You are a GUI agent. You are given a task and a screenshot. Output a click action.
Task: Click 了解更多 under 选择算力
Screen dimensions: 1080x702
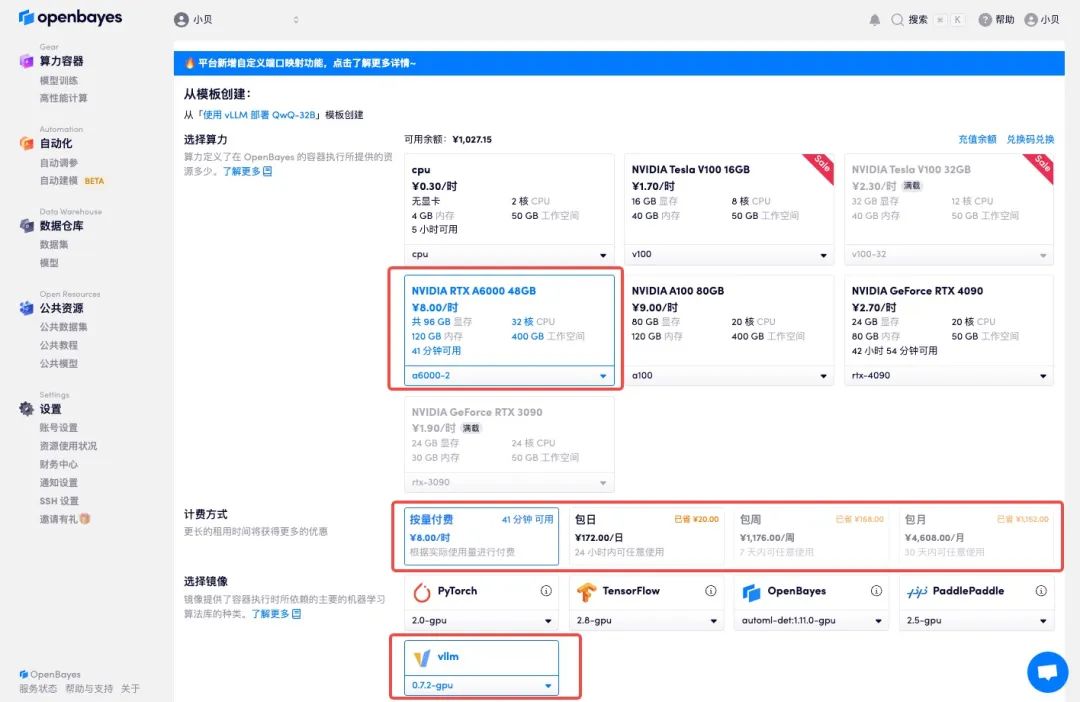coord(247,171)
